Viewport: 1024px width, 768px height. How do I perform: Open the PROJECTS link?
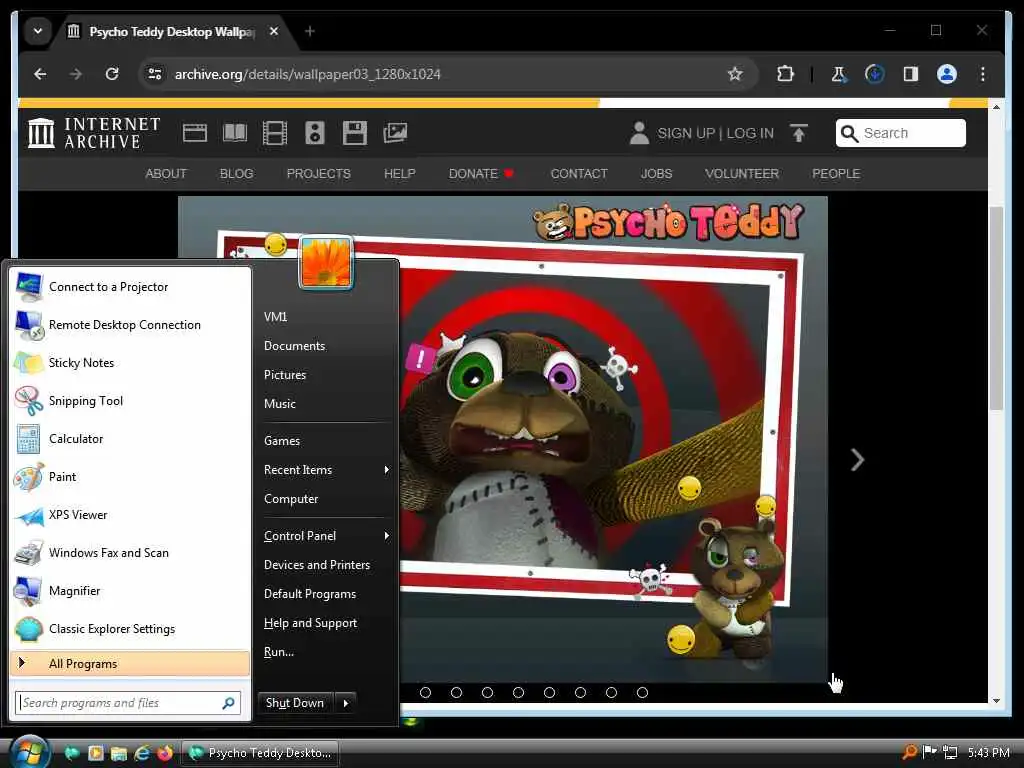[x=319, y=174]
